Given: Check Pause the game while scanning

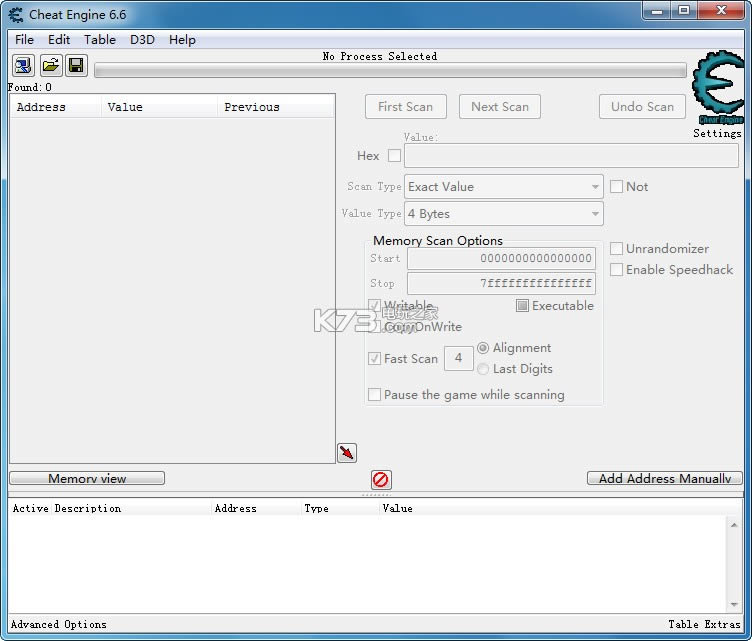Looking at the screenshot, I should coord(375,395).
